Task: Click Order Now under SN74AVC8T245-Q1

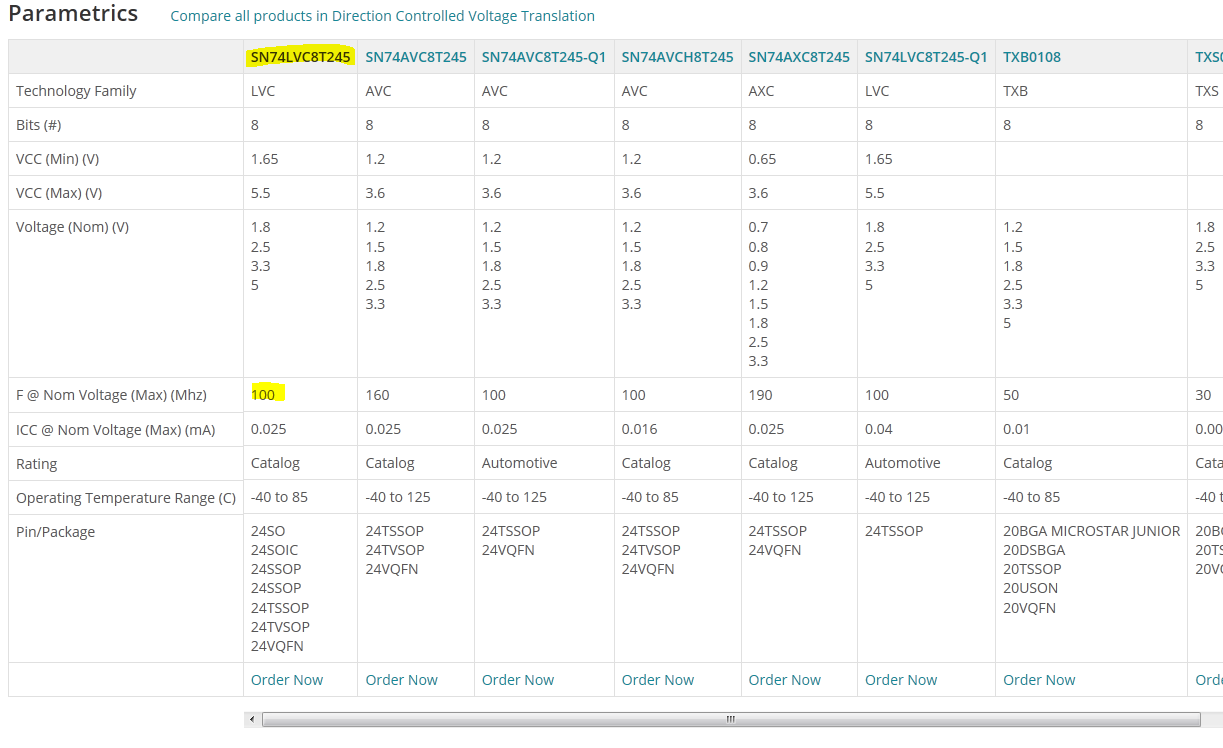Action: click(x=518, y=680)
